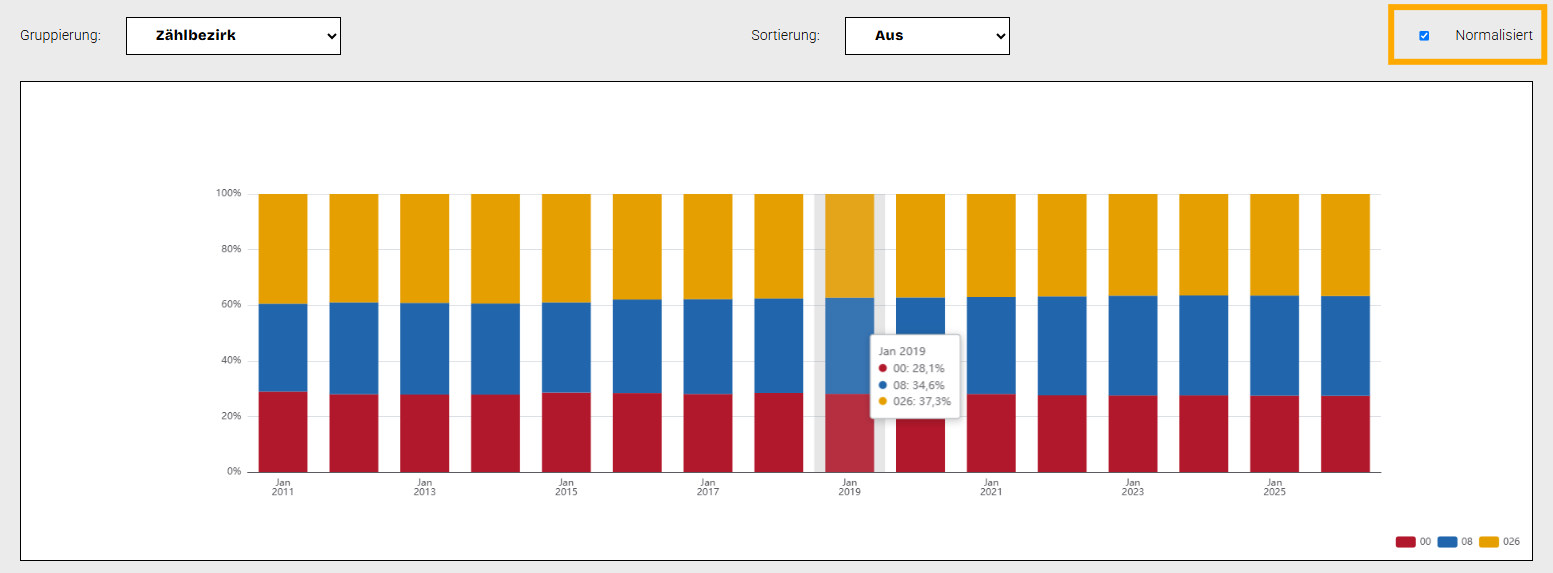Click the Sortierung label

pos(786,36)
